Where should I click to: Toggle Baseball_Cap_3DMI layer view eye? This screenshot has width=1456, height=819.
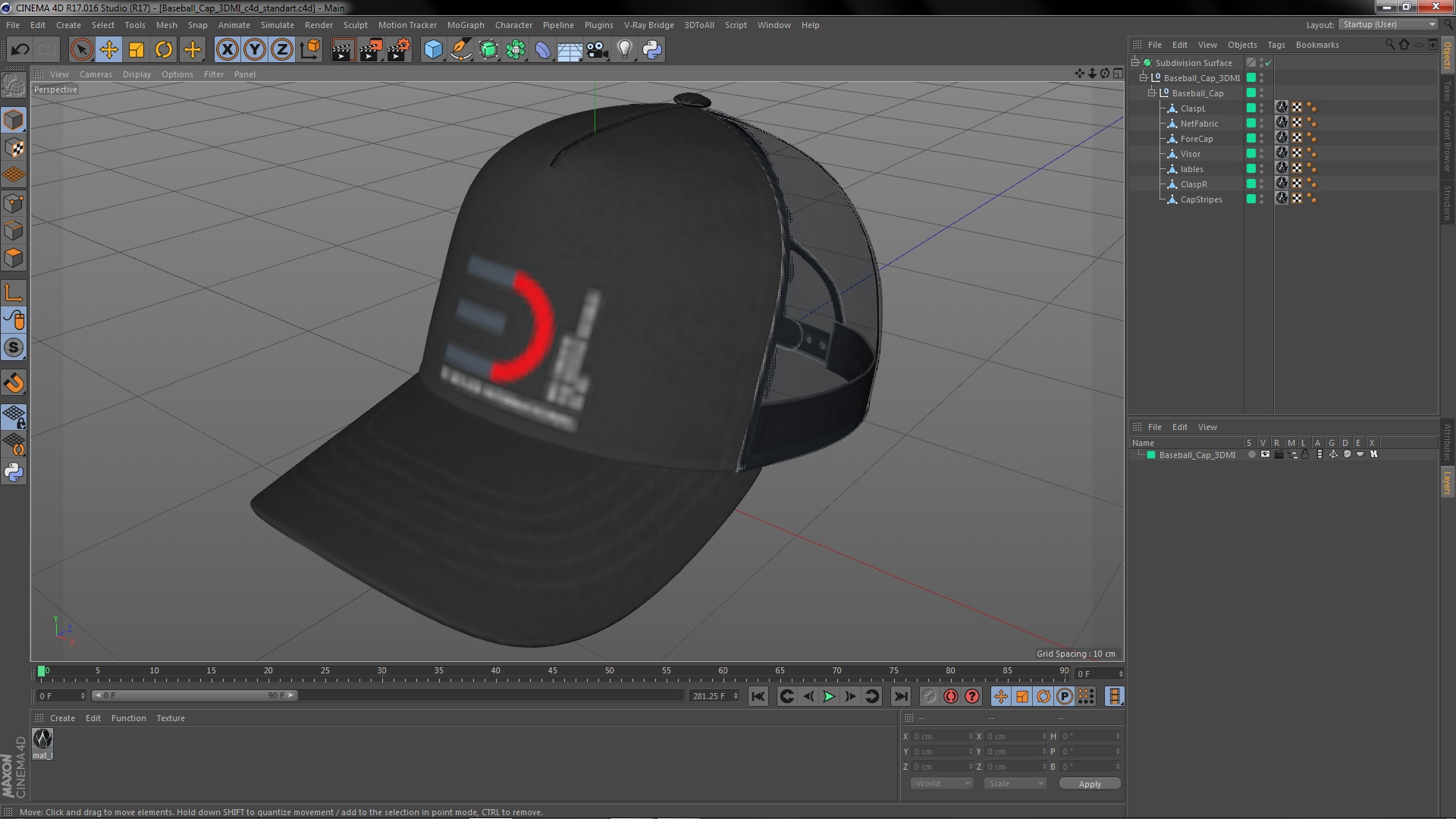[x=1265, y=454]
